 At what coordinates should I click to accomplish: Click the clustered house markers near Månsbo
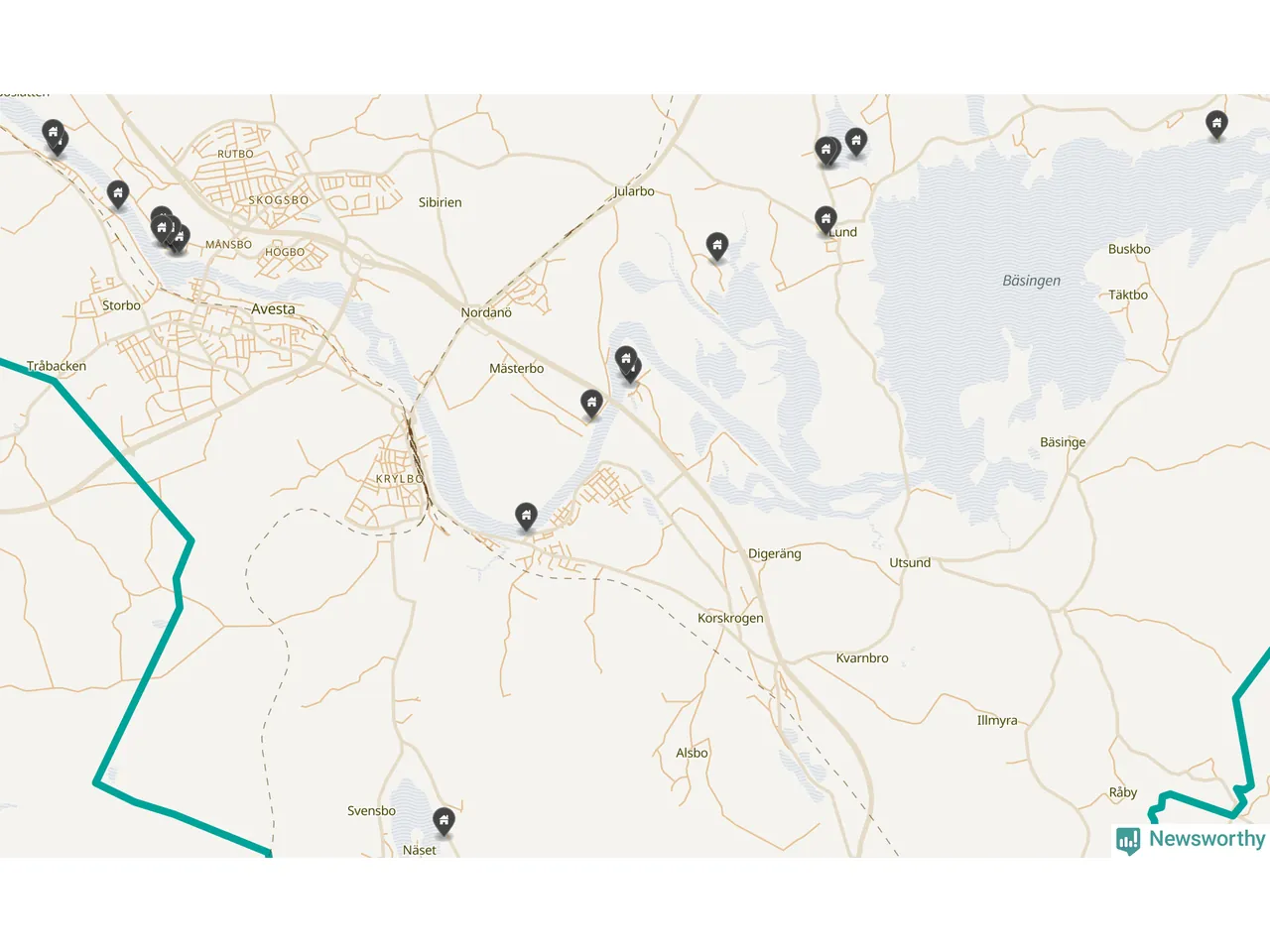(x=169, y=231)
